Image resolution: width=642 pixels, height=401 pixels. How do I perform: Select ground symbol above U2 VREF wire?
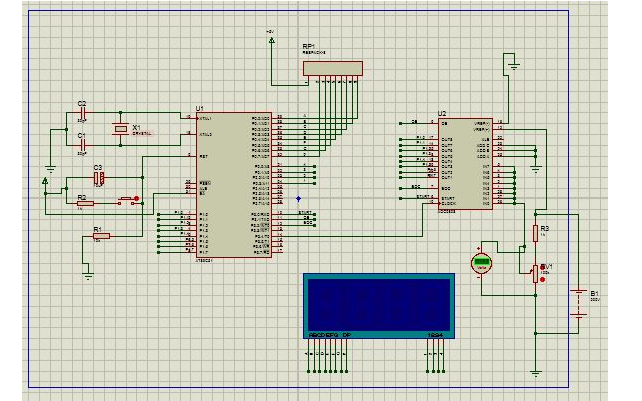[x=513, y=65]
